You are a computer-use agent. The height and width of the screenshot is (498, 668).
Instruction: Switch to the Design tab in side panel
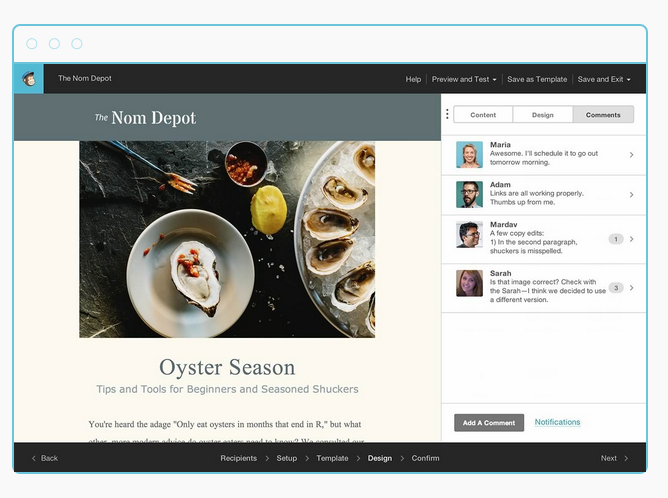[x=543, y=115]
